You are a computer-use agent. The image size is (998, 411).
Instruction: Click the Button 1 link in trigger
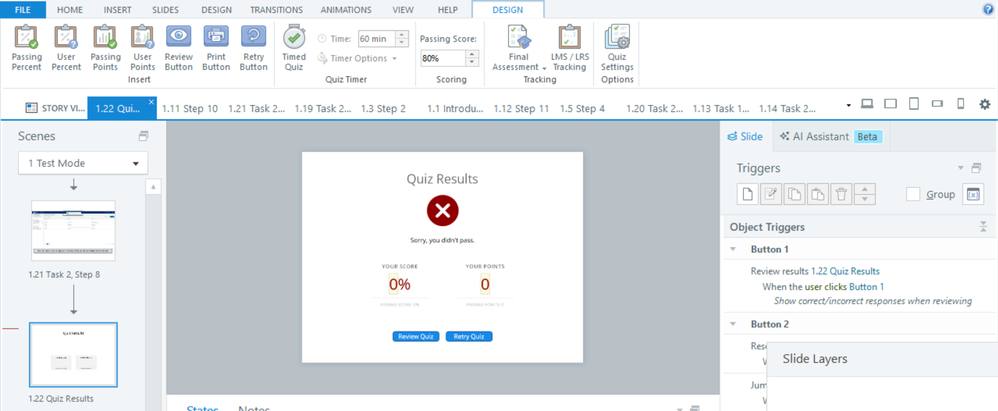coord(866,286)
